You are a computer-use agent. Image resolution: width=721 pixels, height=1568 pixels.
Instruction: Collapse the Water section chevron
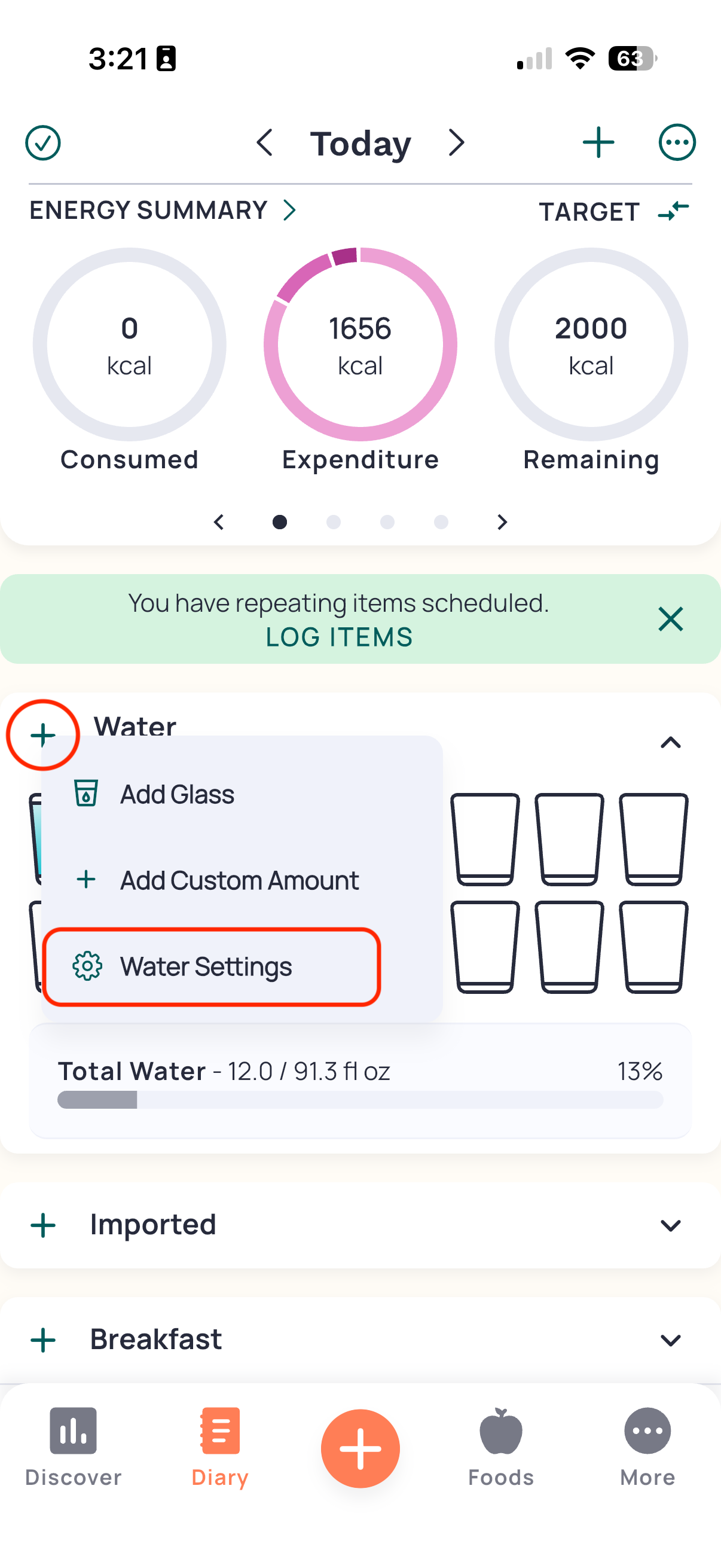click(671, 742)
